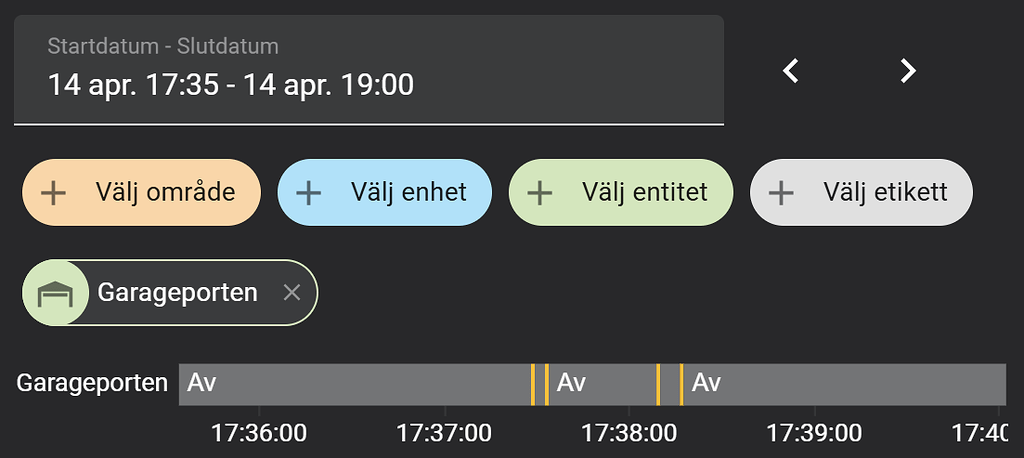The height and width of the screenshot is (458, 1024).
Task: Click the first Av segment in timeline
Action: (355, 384)
